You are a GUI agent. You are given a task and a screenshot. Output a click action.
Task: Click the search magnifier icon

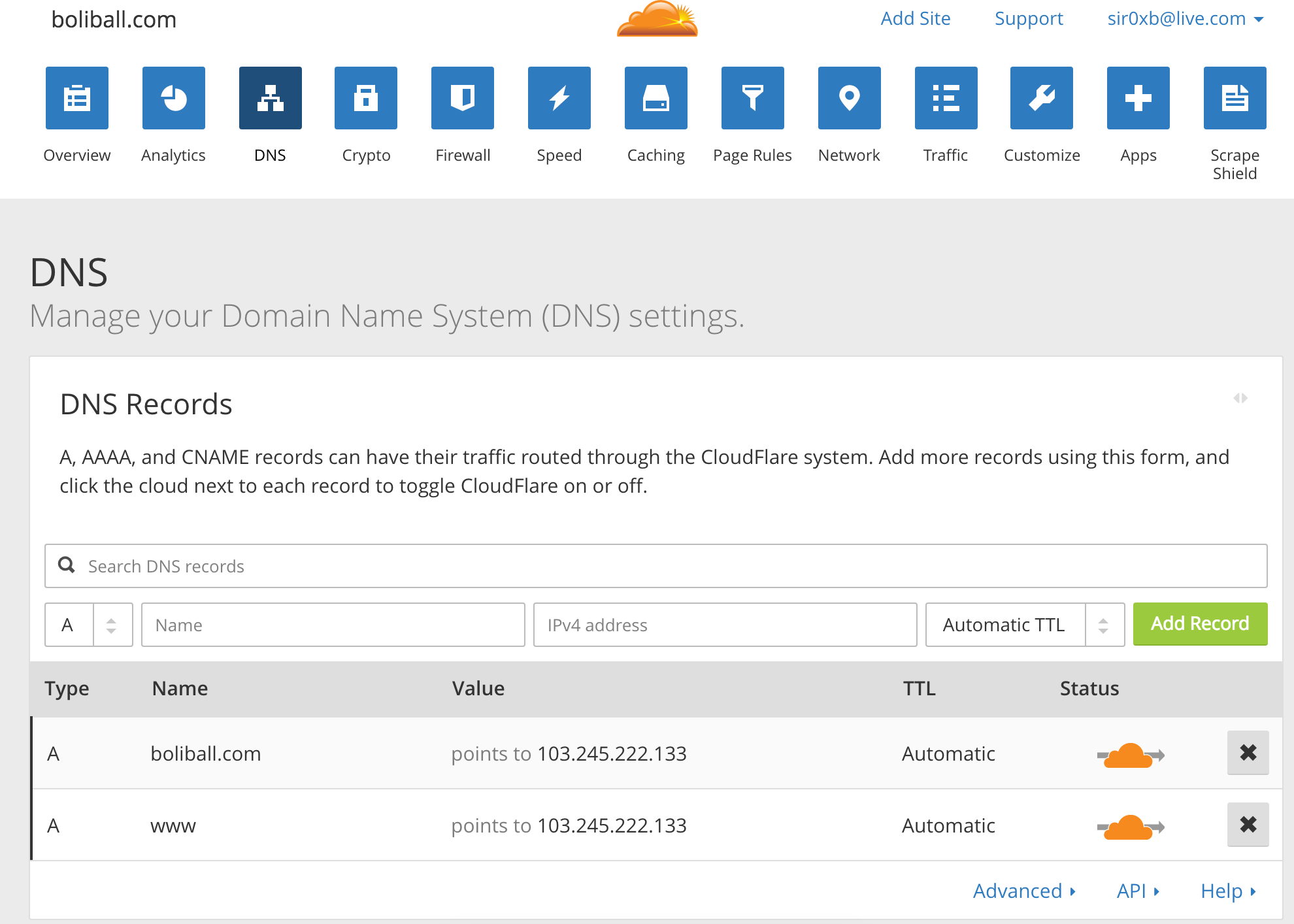tap(67, 565)
